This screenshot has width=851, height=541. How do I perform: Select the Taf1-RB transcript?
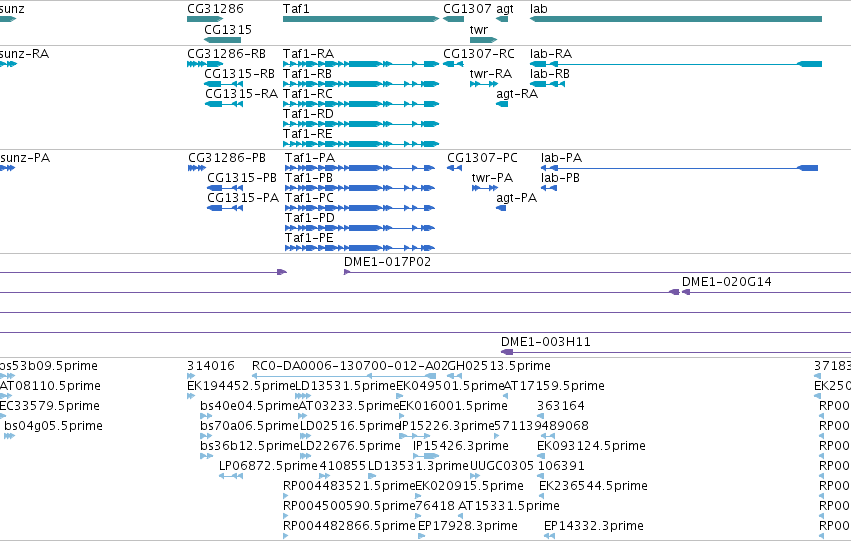(x=361, y=84)
